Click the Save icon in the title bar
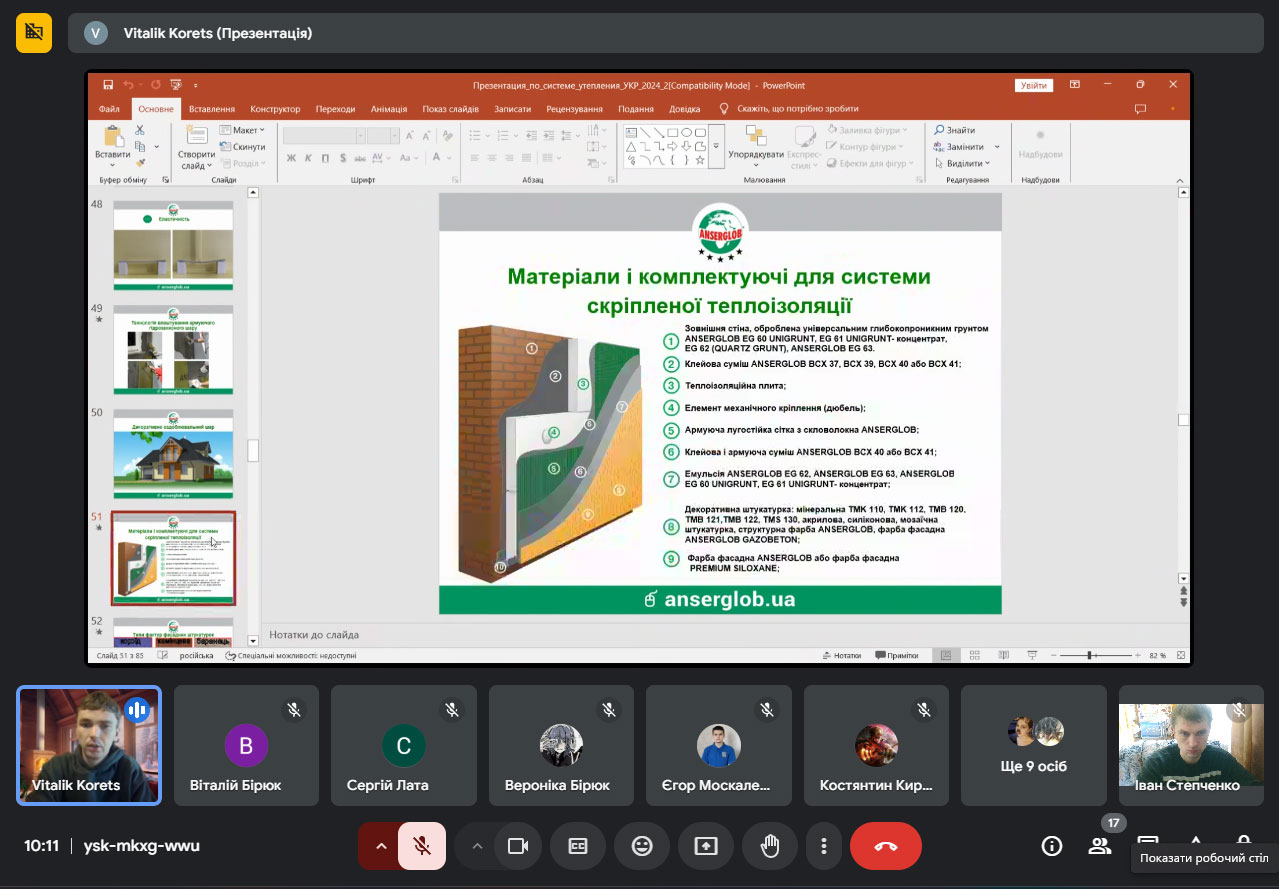This screenshot has height=889, width=1279. click(107, 85)
